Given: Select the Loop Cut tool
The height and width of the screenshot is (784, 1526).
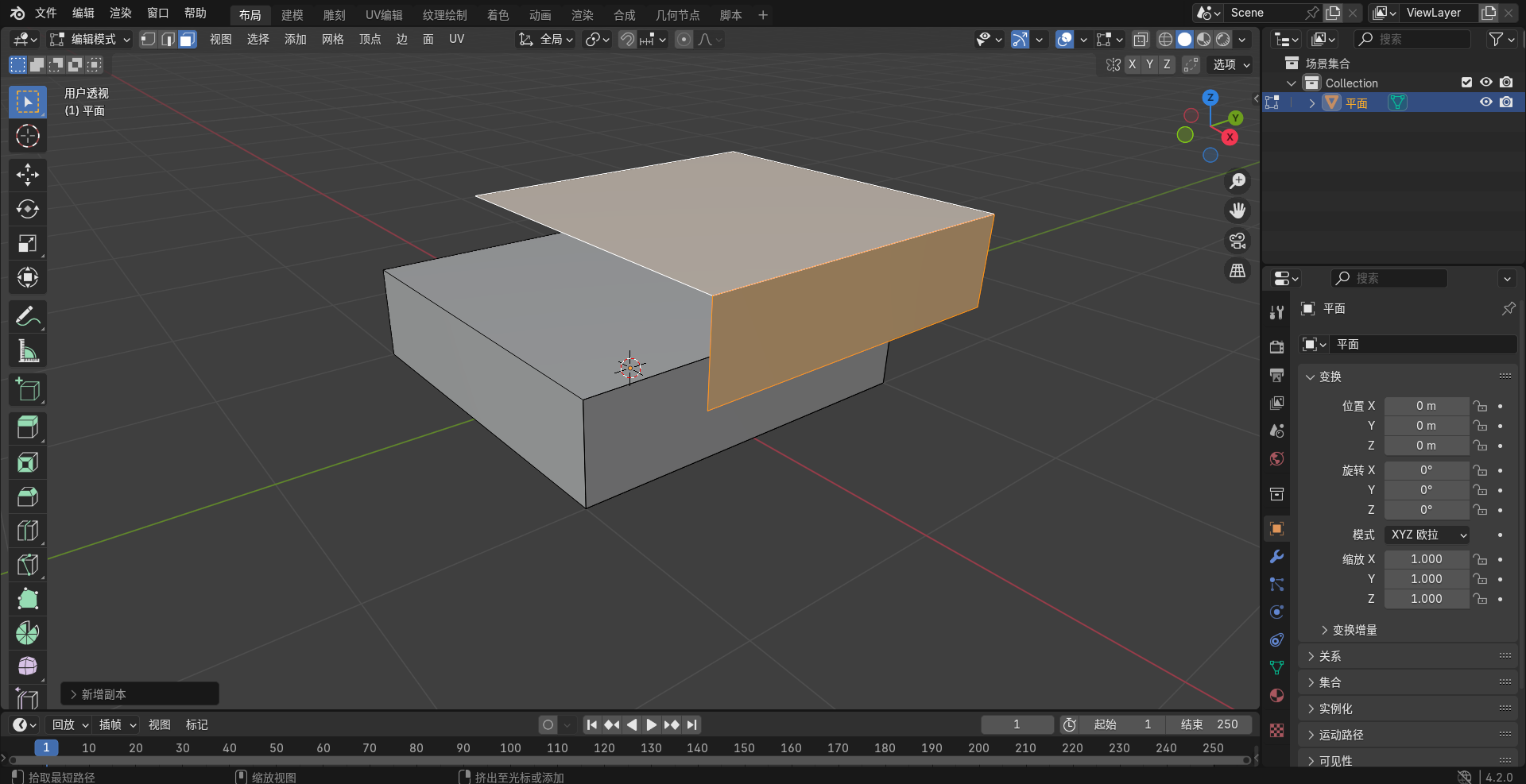Looking at the screenshot, I should pos(28,531).
